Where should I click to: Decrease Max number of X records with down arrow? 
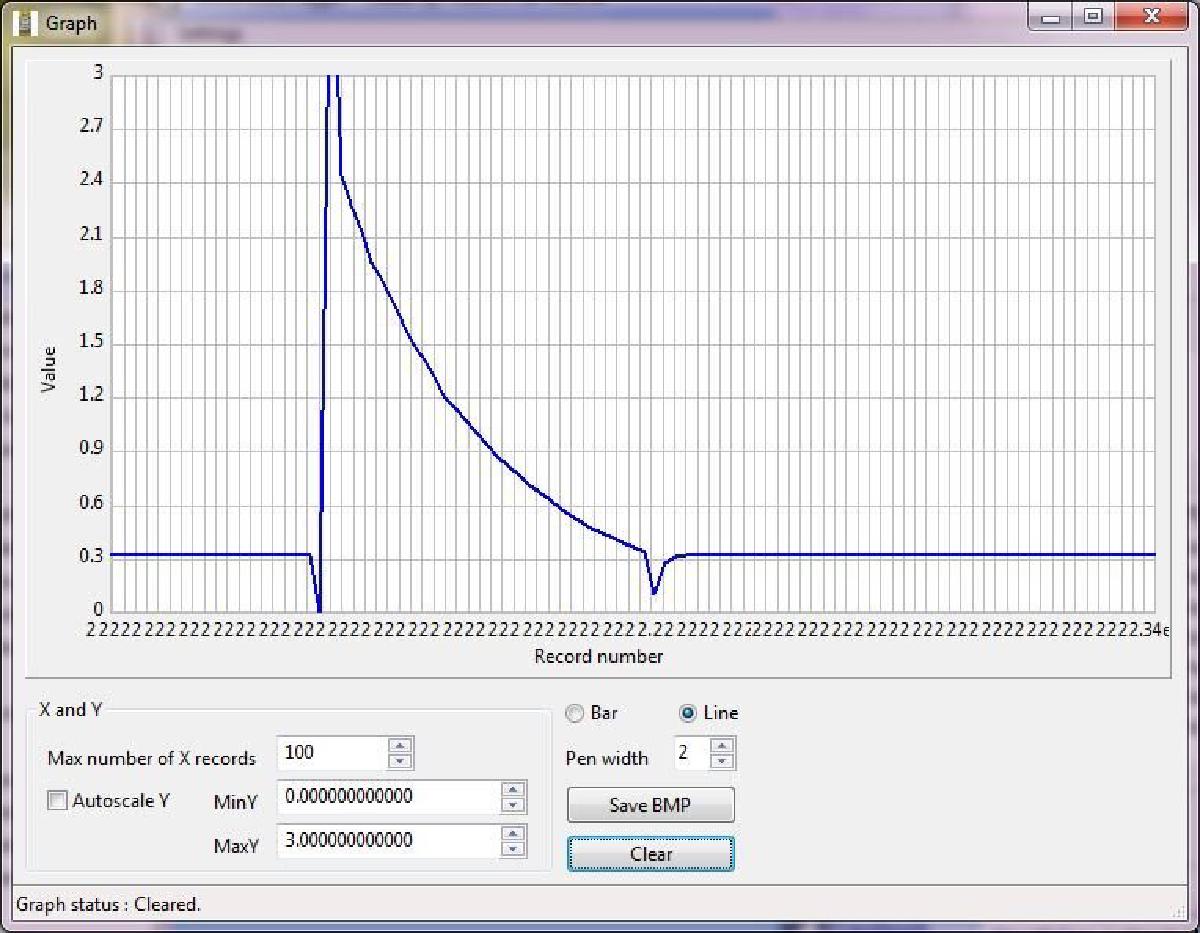click(x=400, y=761)
